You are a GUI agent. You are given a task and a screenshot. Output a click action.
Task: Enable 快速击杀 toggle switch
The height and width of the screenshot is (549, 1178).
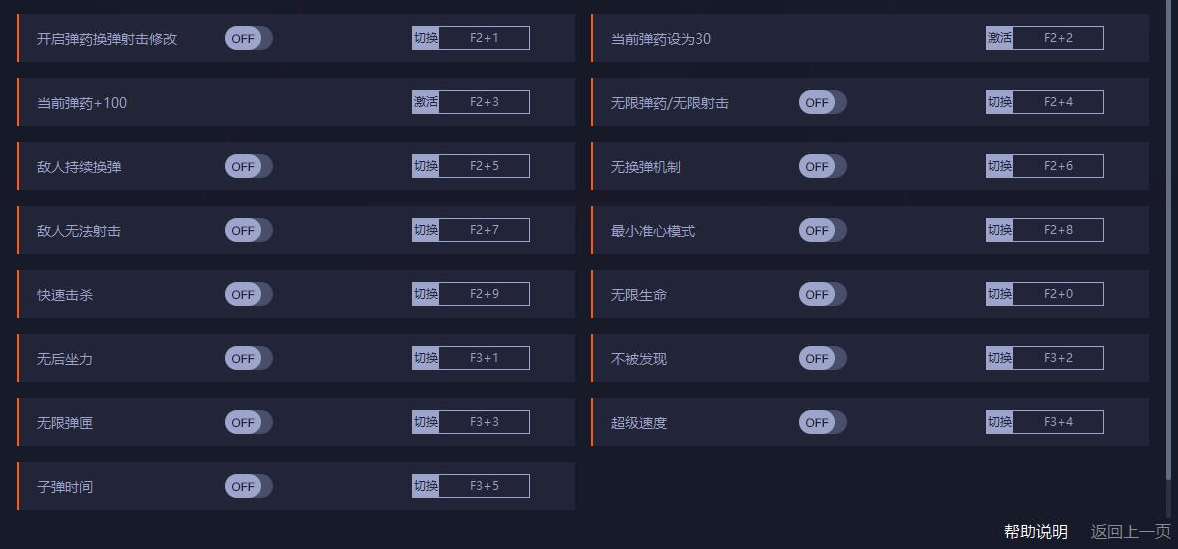pos(248,294)
